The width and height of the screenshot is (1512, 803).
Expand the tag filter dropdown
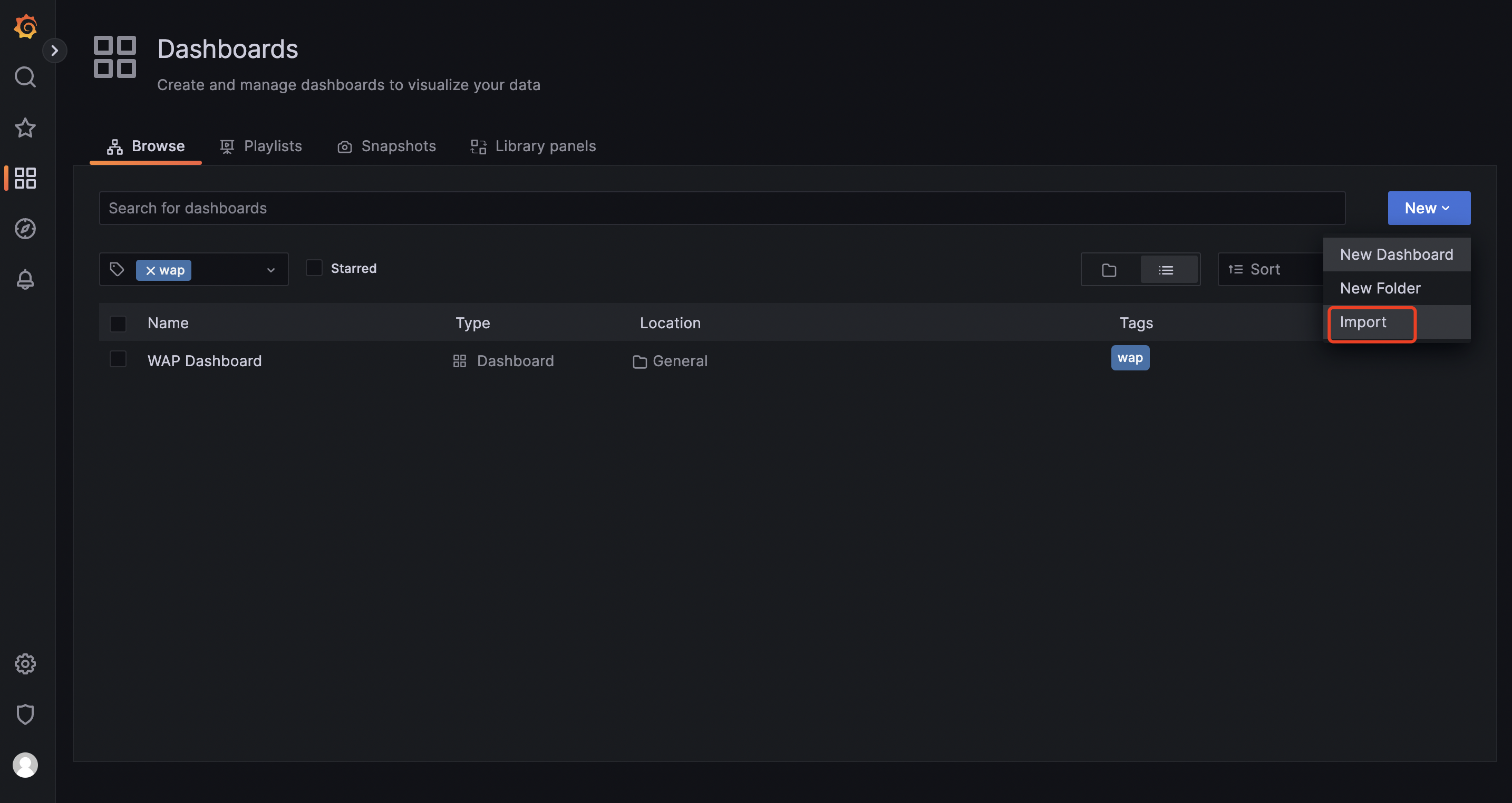pos(270,270)
